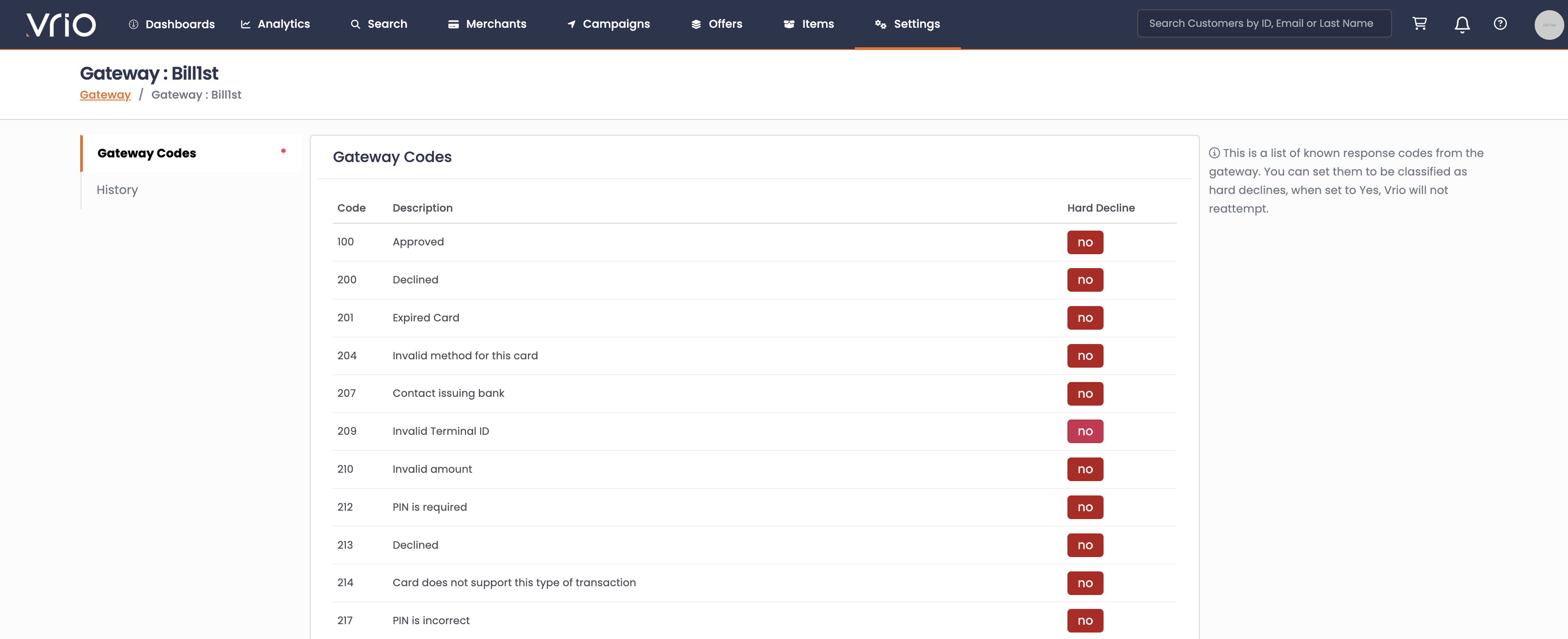This screenshot has width=1568, height=639.
Task: Select the Gateway Codes sidebar tab
Action: 191,153
